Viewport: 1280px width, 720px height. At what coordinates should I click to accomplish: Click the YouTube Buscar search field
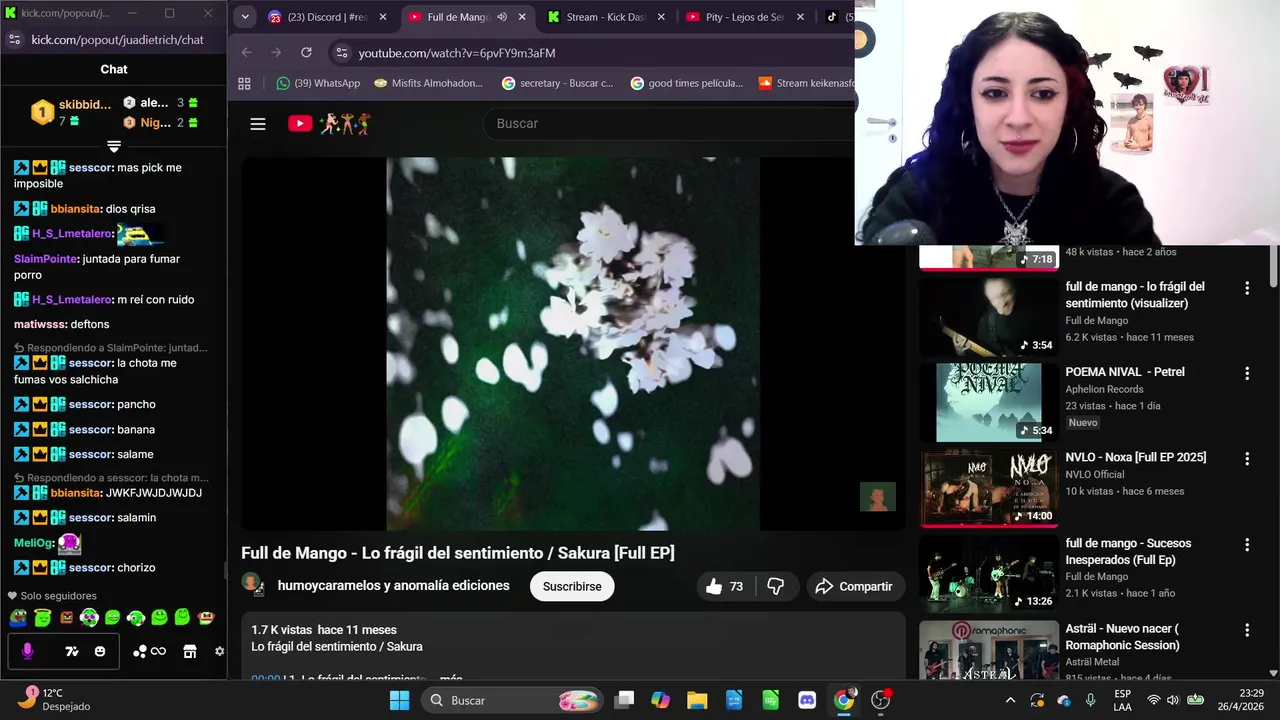670,124
